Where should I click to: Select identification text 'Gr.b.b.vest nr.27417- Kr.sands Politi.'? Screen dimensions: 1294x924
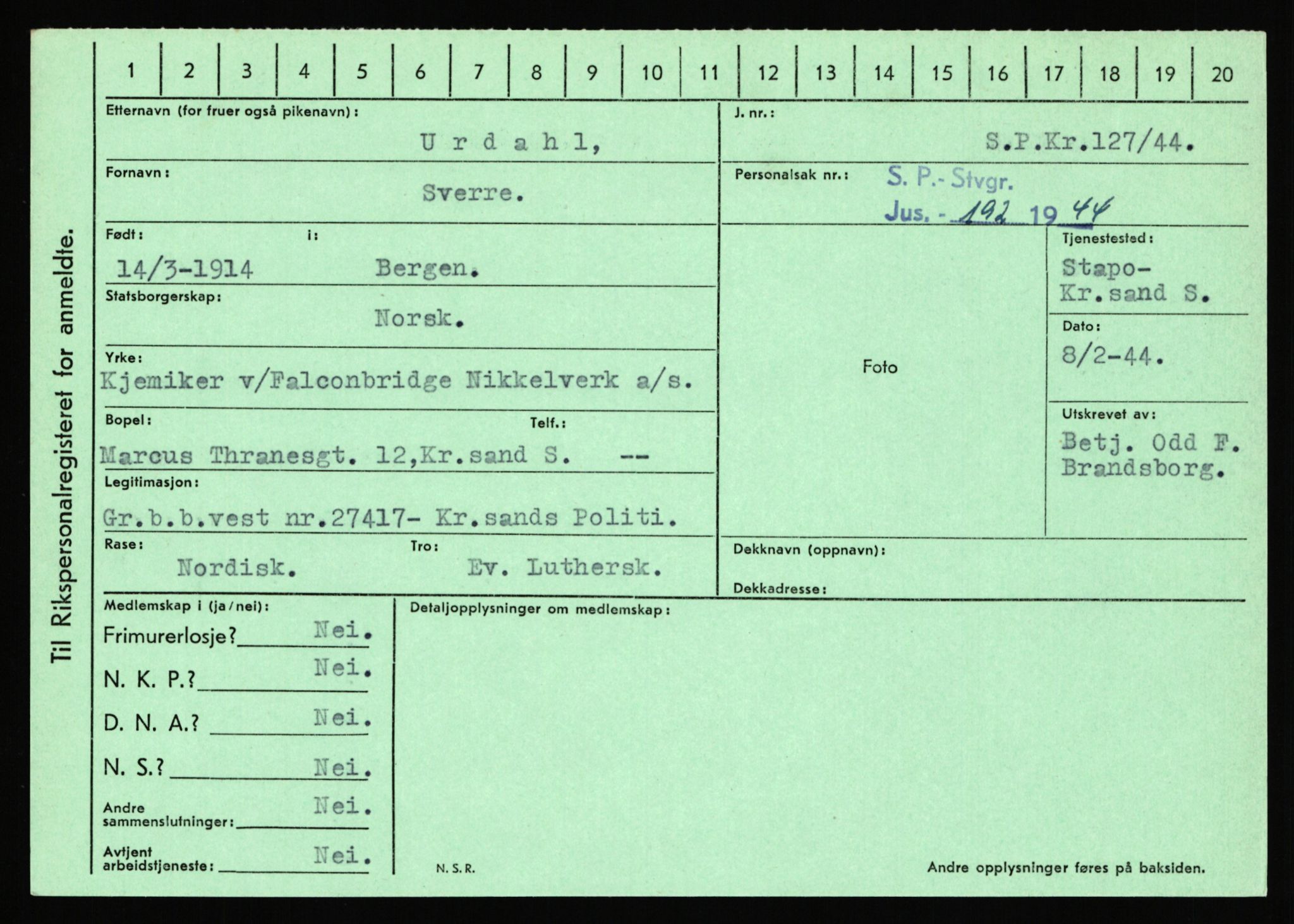(390, 518)
